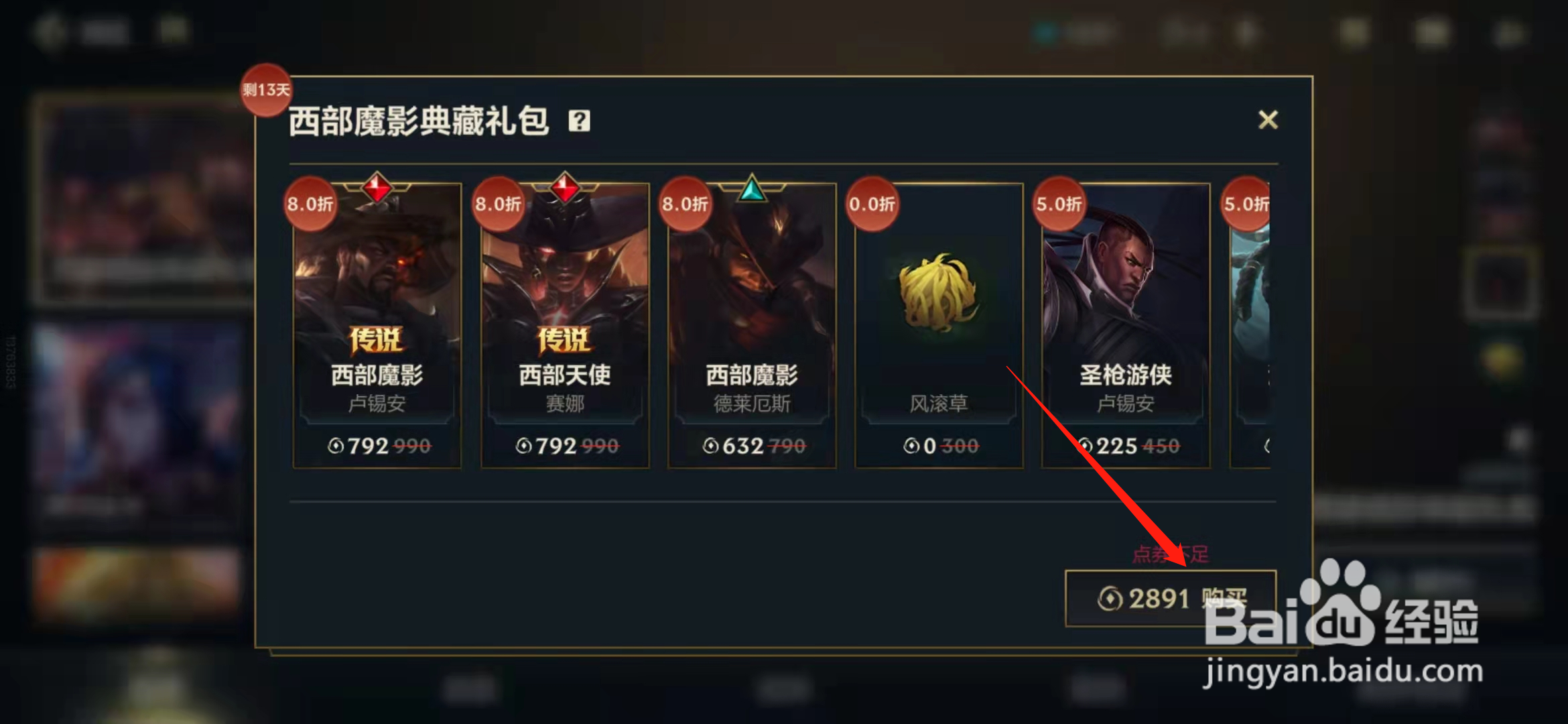Click the 5.0折 discount badge on 圣枪游侠
Screen dimensions: 1568x724
1059,204
